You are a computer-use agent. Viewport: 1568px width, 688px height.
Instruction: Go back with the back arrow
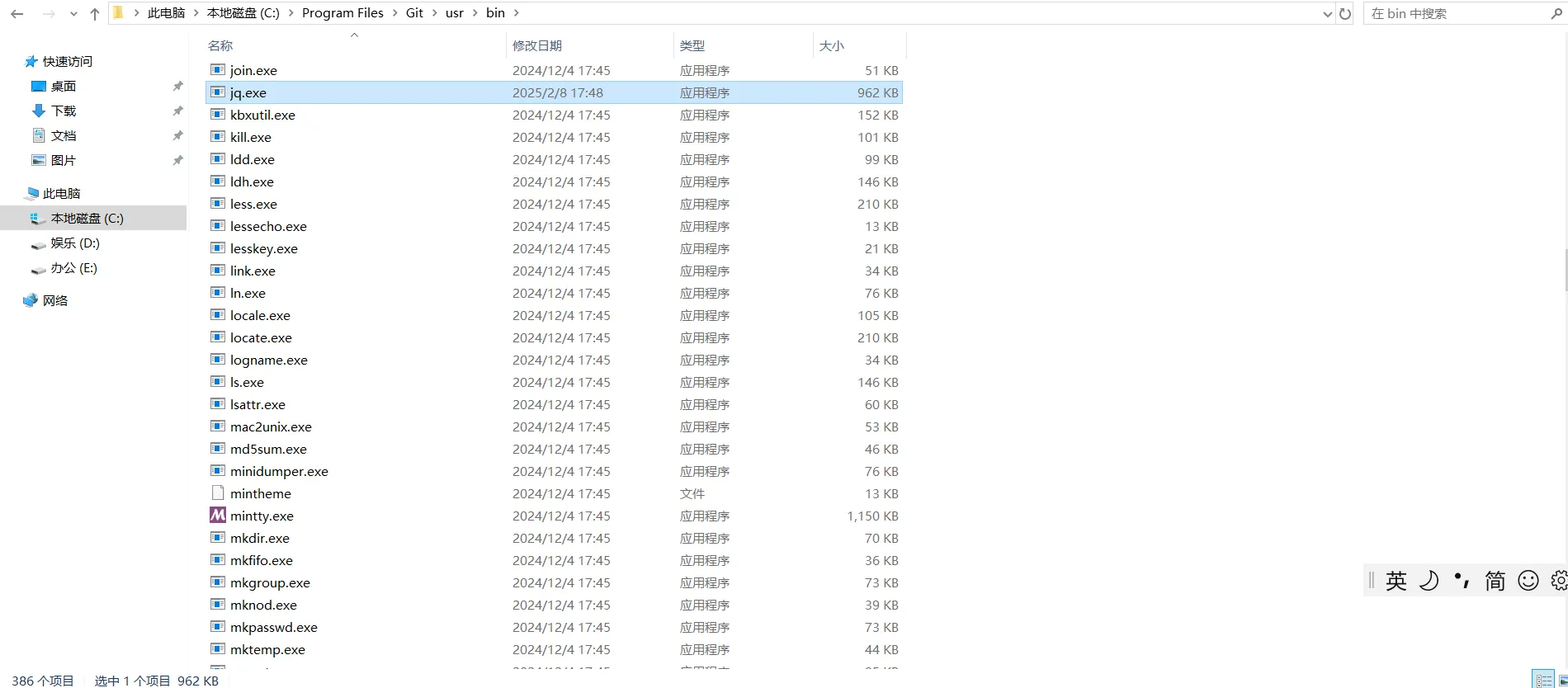17,13
